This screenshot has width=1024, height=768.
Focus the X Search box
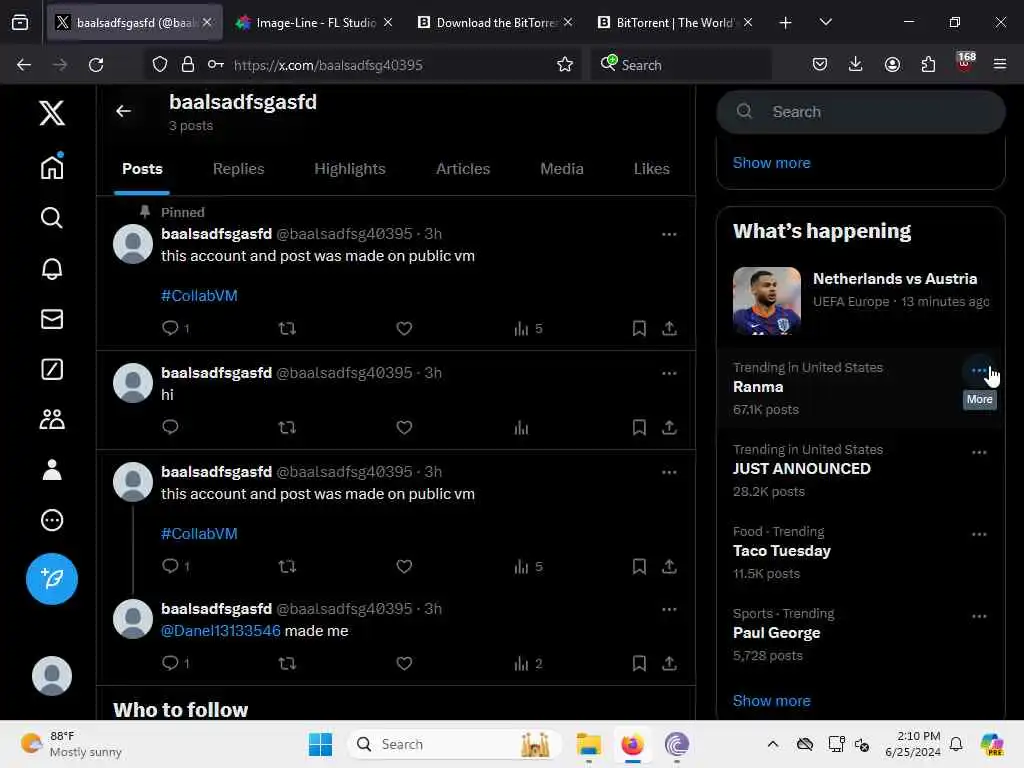[861, 112]
